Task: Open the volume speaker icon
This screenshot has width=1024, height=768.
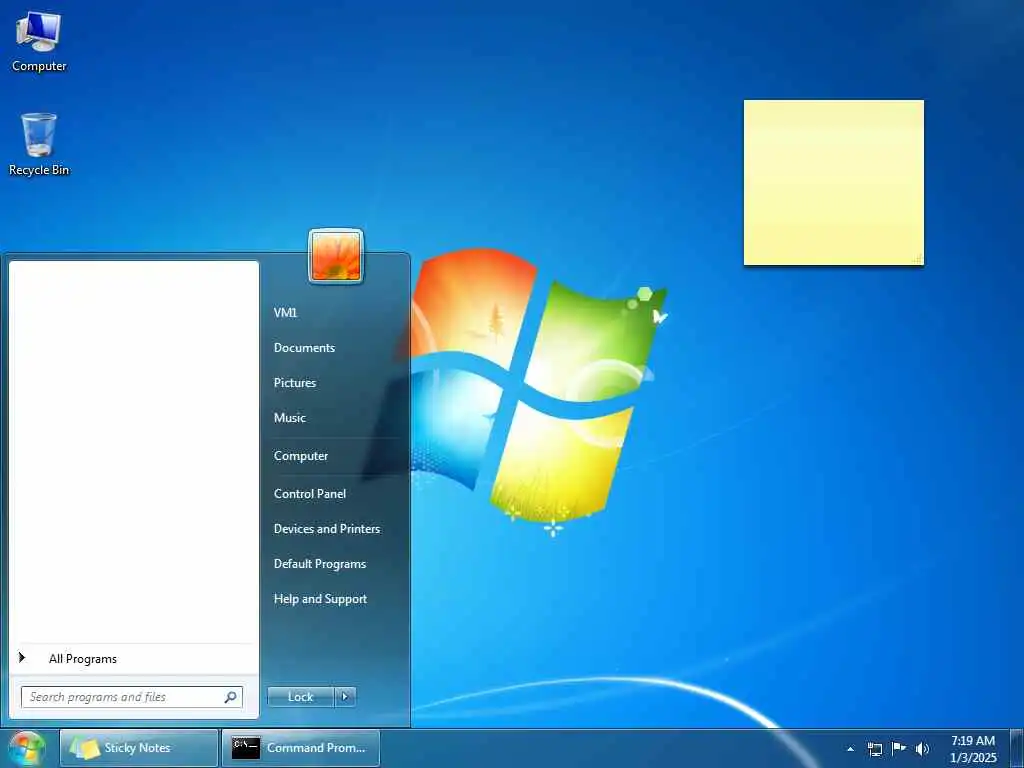Action: click(x=922, y=749)
